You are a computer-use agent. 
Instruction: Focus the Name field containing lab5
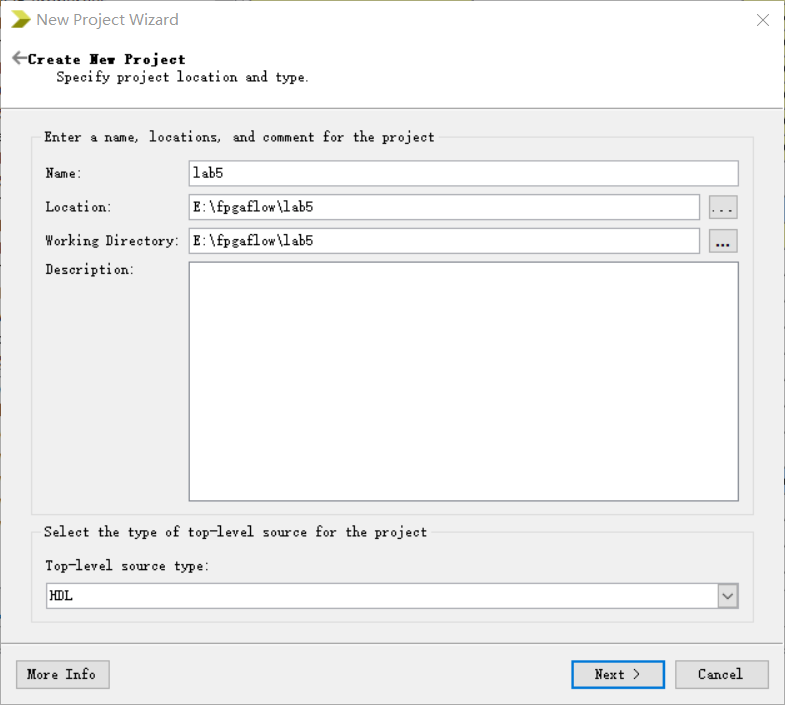click(x=464, y=173)
